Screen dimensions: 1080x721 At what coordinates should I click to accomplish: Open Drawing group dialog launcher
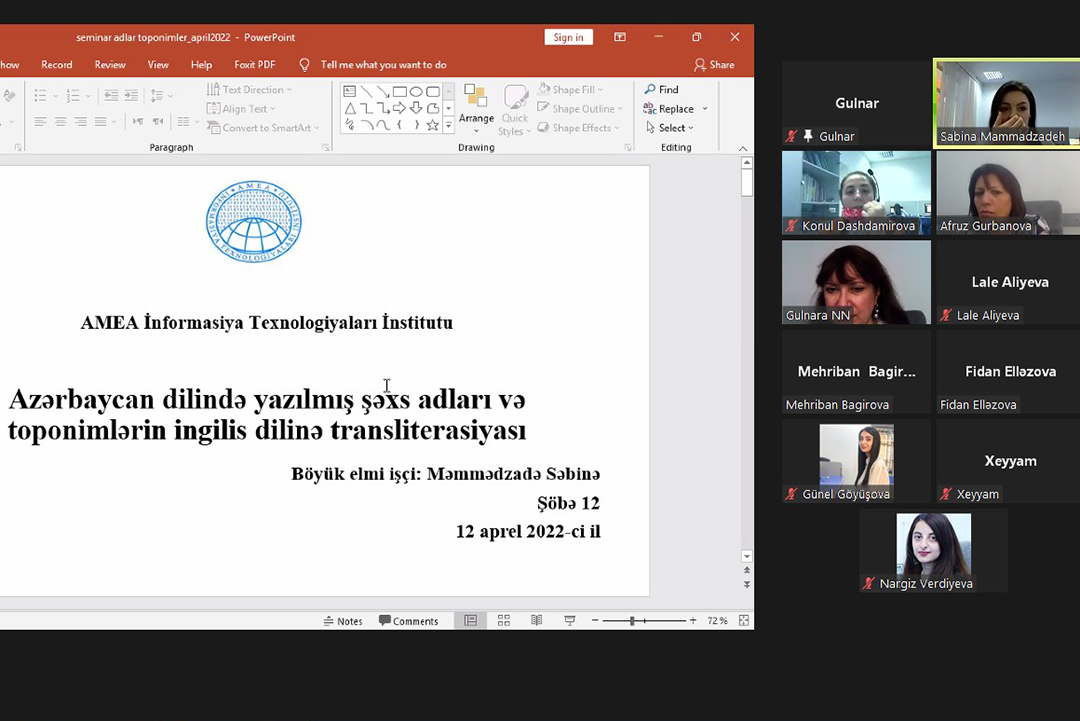627,147
